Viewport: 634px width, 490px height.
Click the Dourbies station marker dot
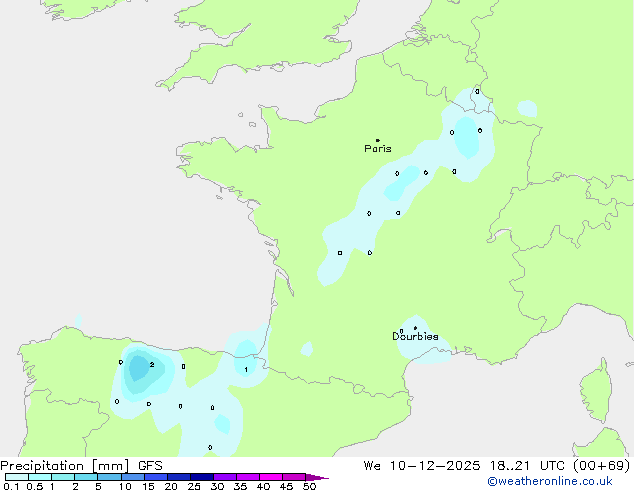click(415, 328)
